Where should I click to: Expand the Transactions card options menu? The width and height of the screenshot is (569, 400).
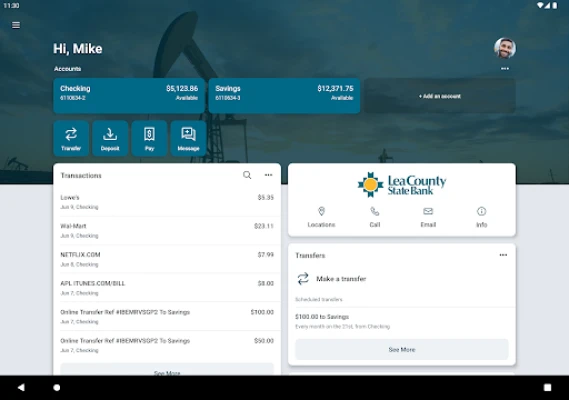pos(269,175)
